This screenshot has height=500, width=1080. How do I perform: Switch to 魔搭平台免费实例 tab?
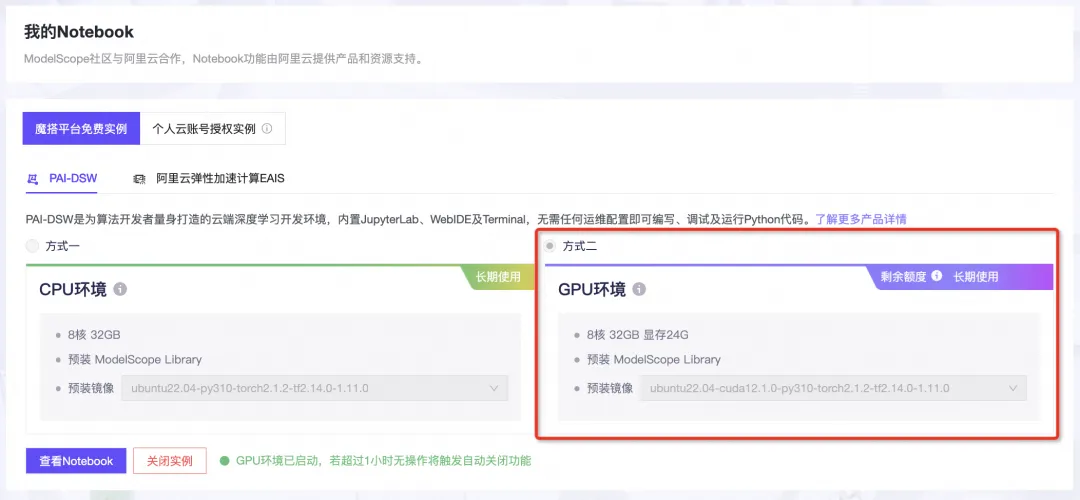81,129
